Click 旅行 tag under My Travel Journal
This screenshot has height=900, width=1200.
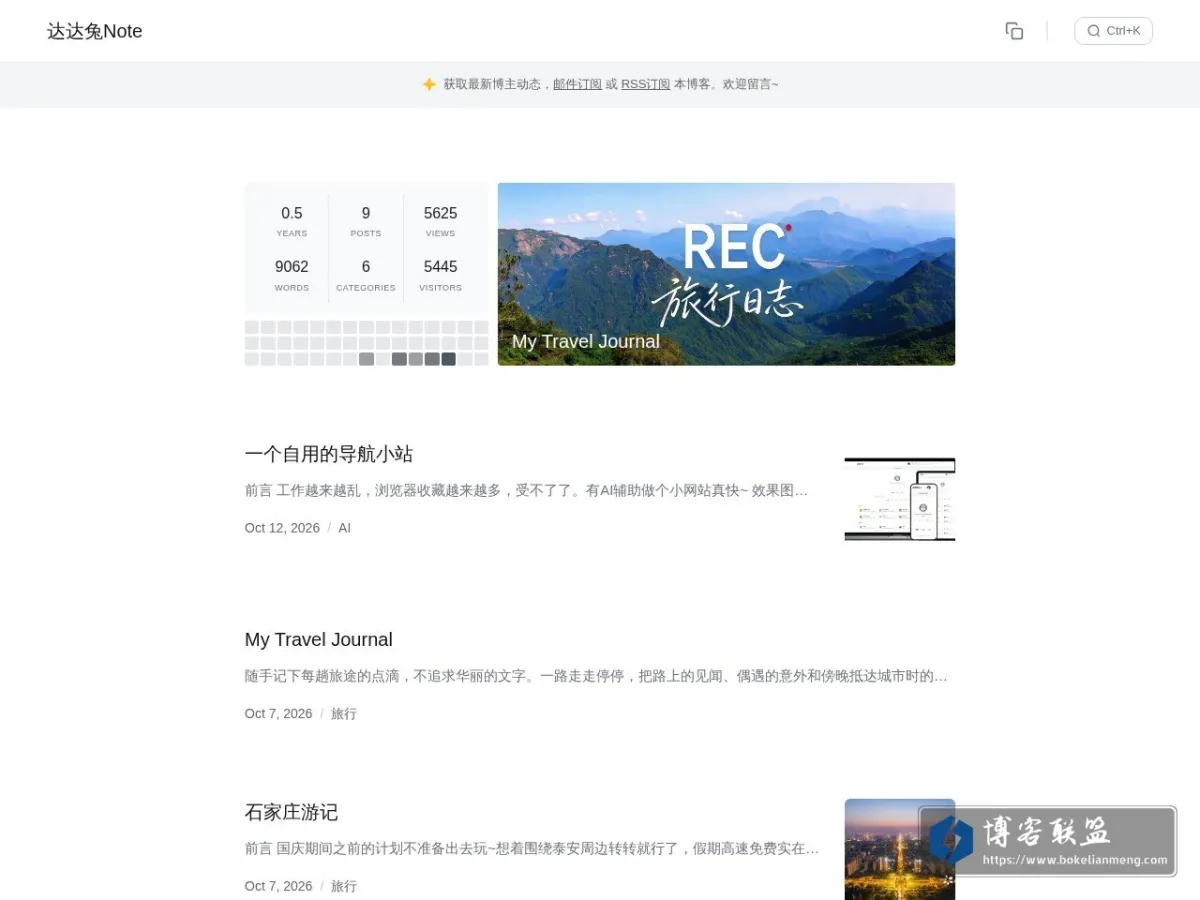pos(344,714)
